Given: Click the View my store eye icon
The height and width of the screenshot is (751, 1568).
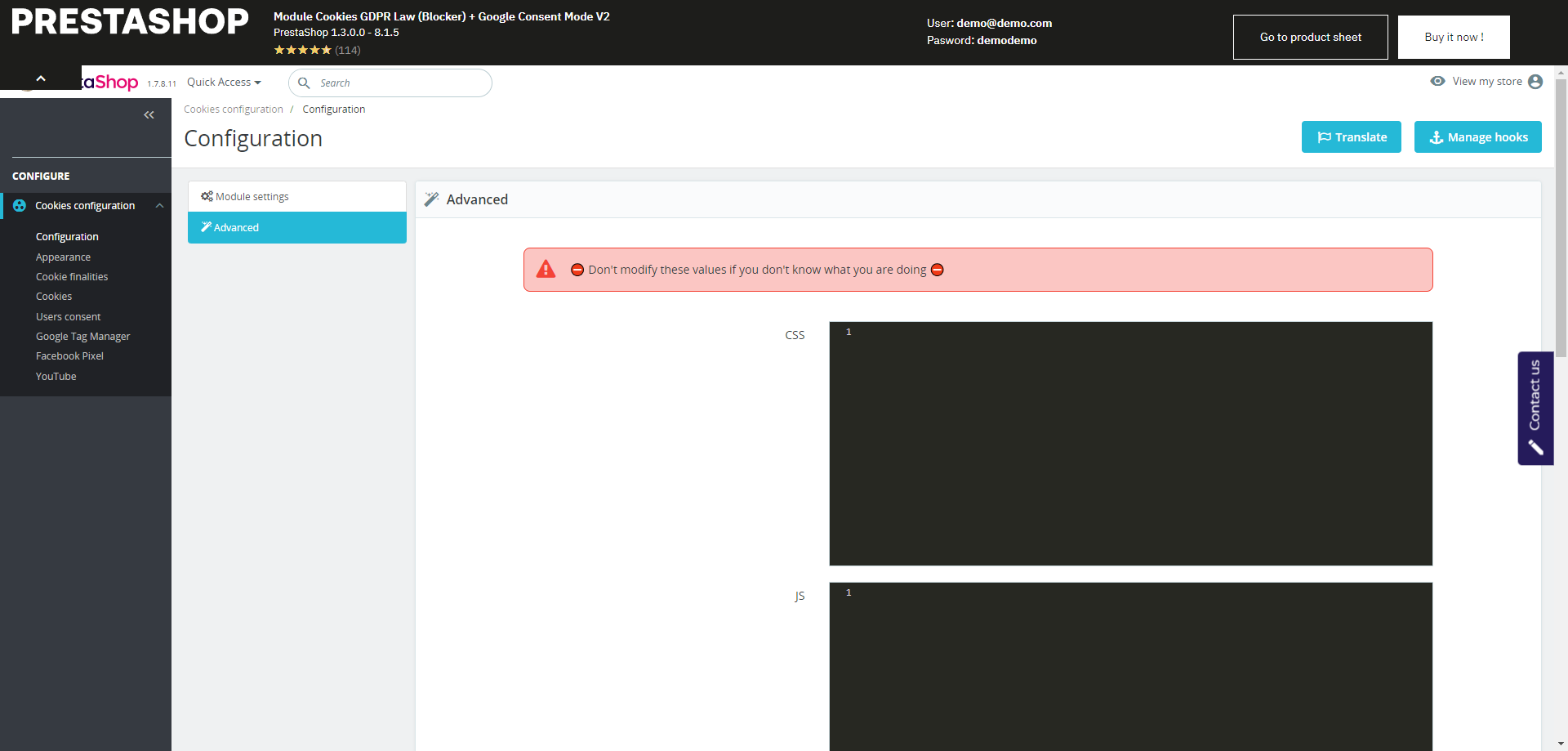Looking at the screenshot, I should pyautogui.click(x=1438, y=81).
